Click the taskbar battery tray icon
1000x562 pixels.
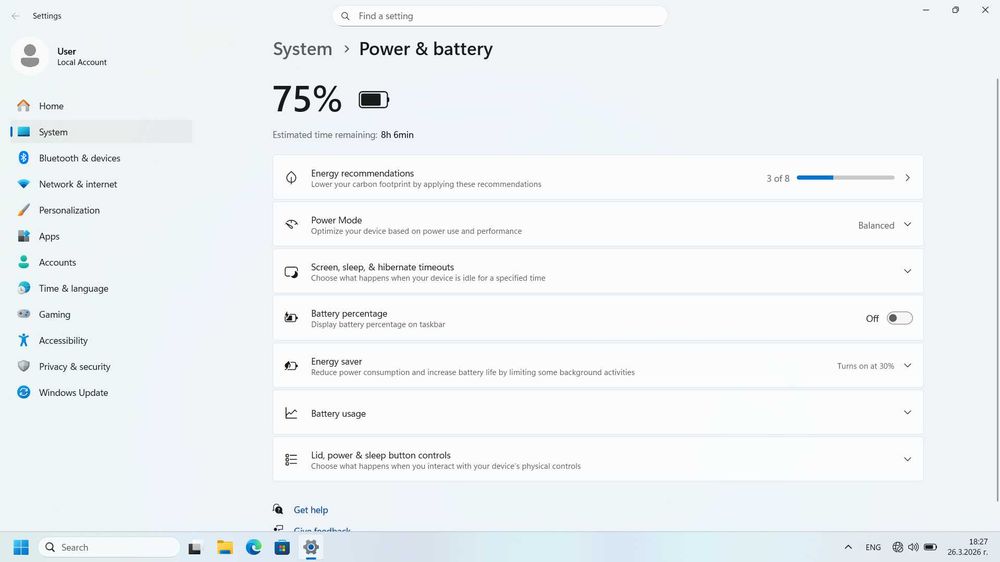pyautogui.click(x=930, y=547)
